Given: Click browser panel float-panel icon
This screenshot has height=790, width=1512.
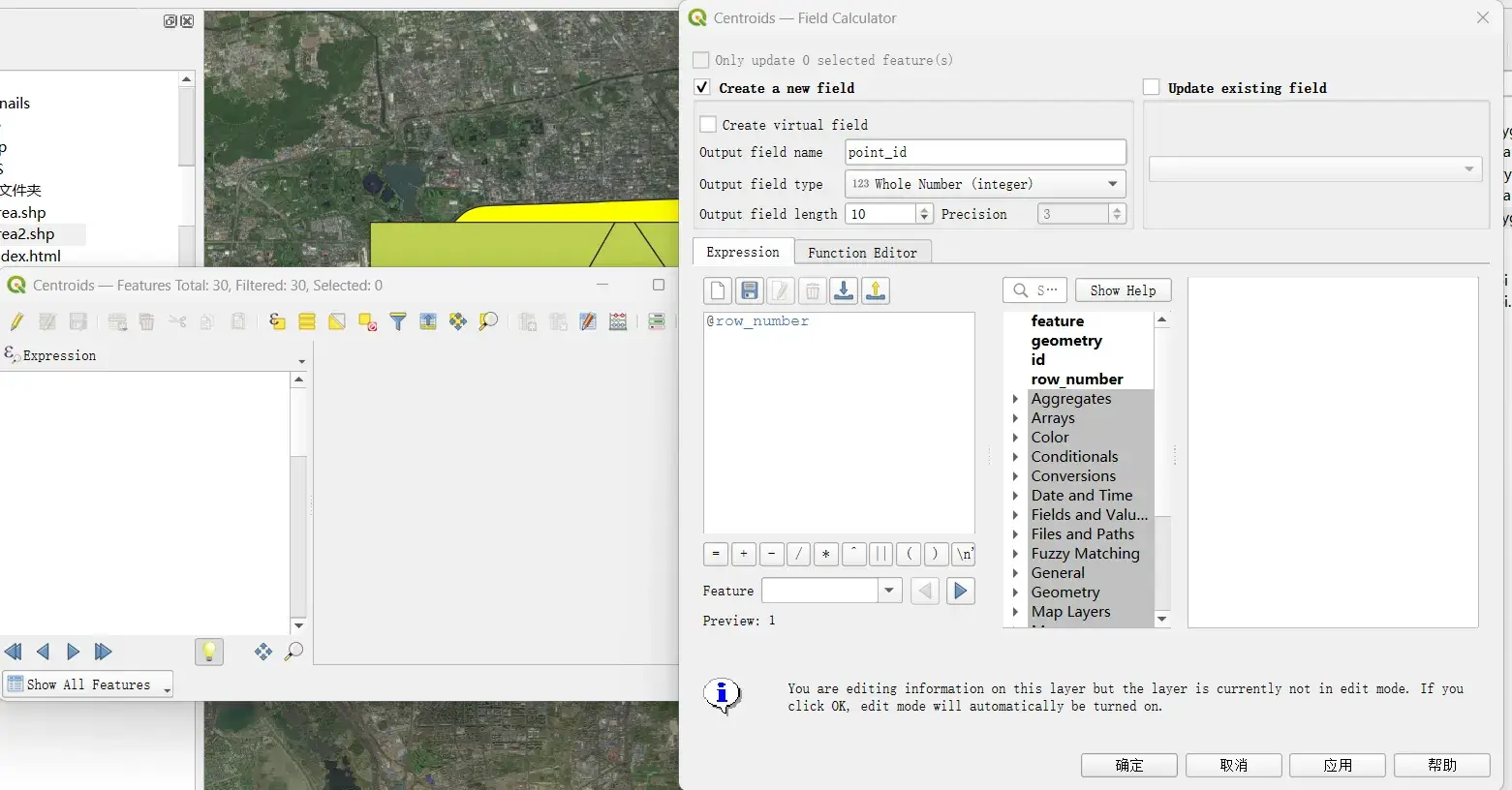Looking at the screenshot, I should click(170, 21).
